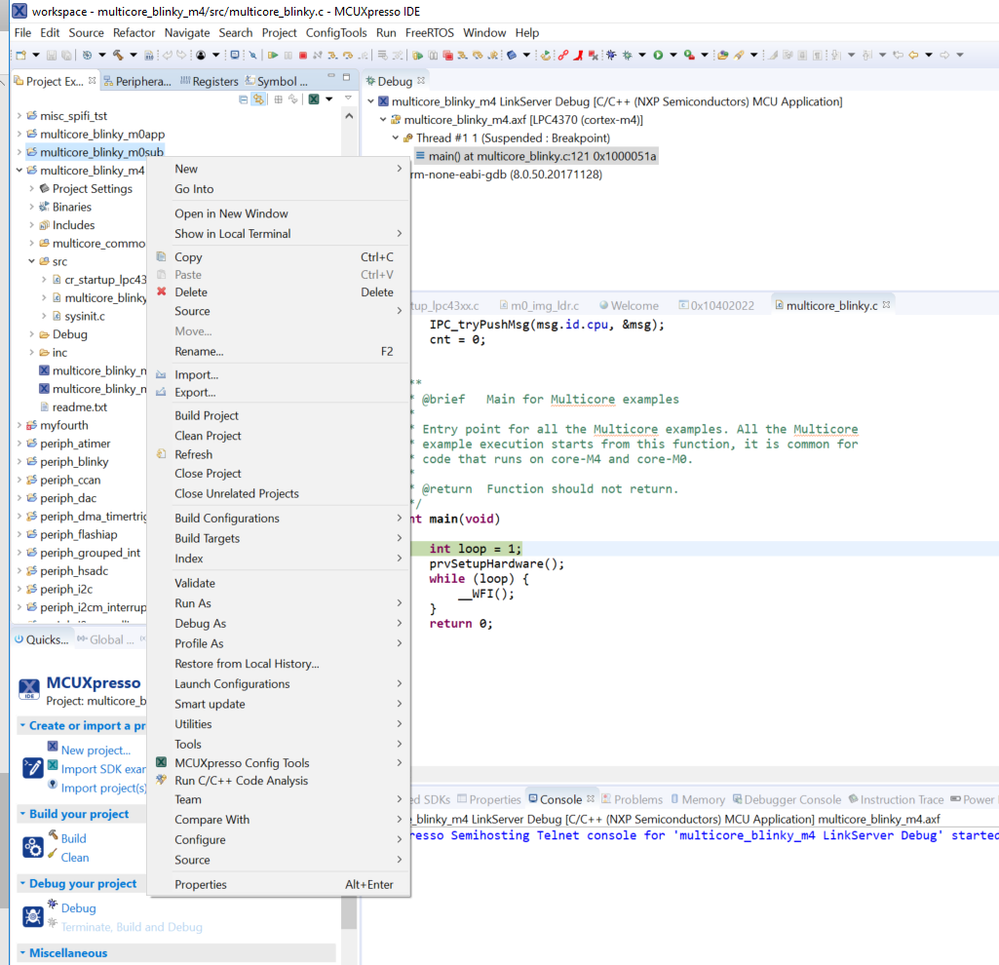
Task: Collapse the multicore_blinky_m4 project tree node
Action: (19, 170)
